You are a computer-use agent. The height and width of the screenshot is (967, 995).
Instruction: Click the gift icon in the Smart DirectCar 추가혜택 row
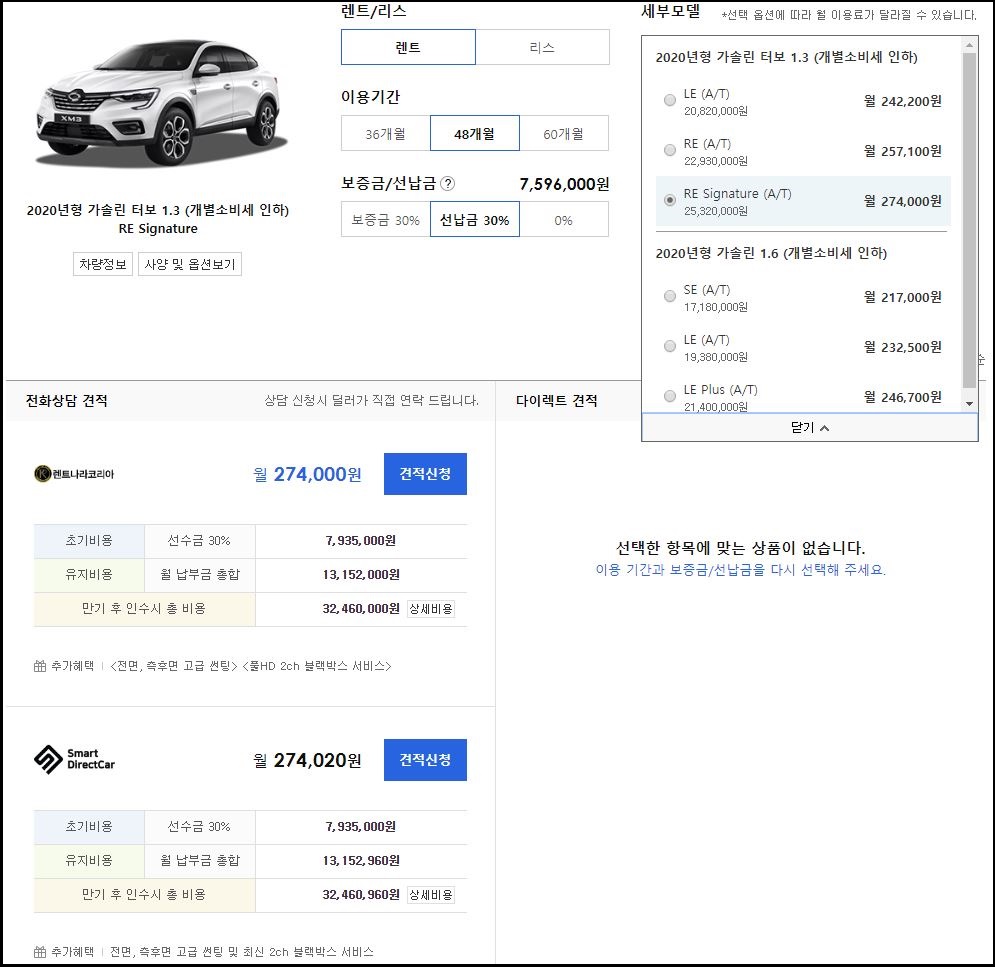40,952
